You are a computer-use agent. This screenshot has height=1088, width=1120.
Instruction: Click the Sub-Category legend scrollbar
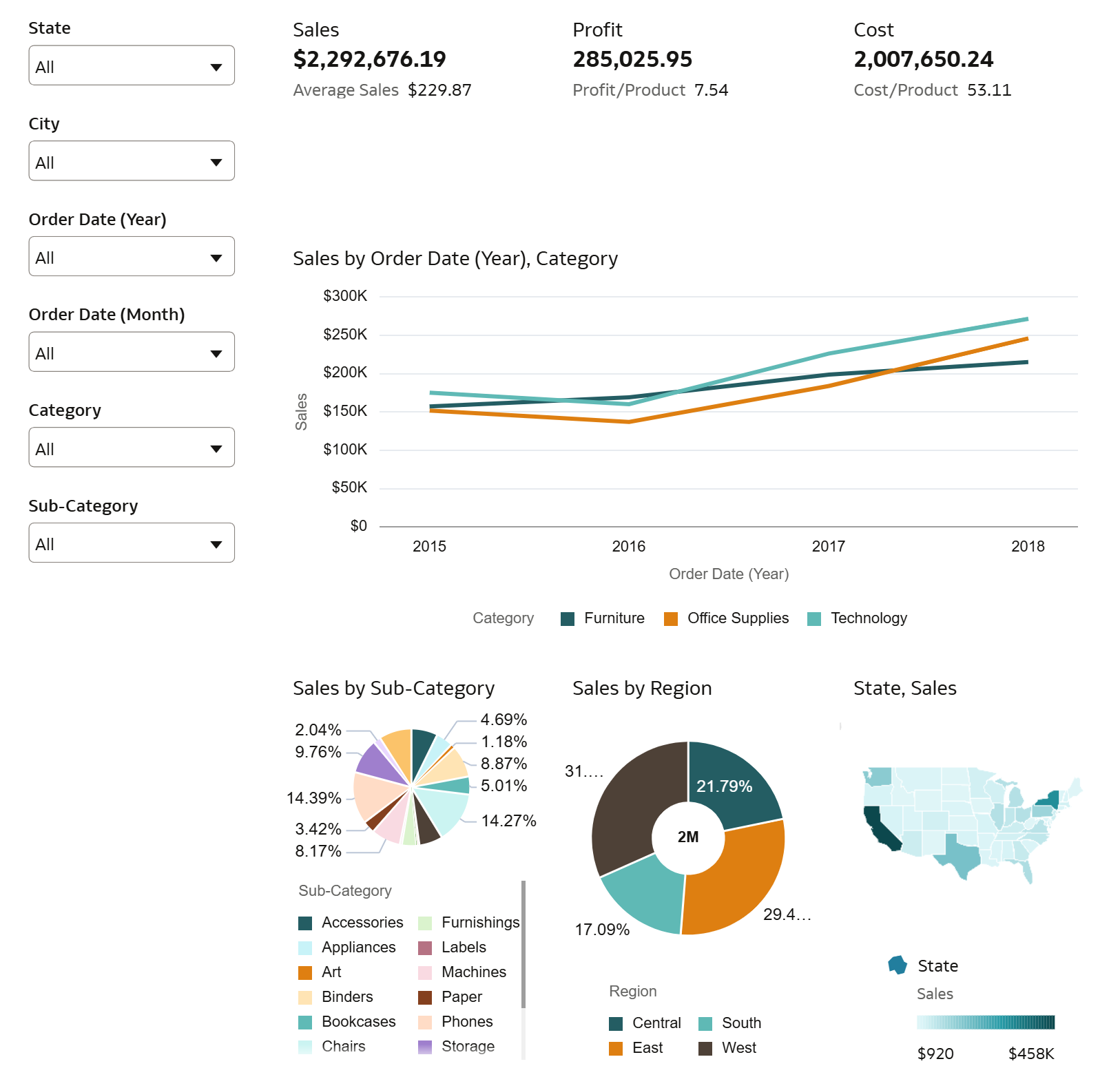click(x=523, y=944)
